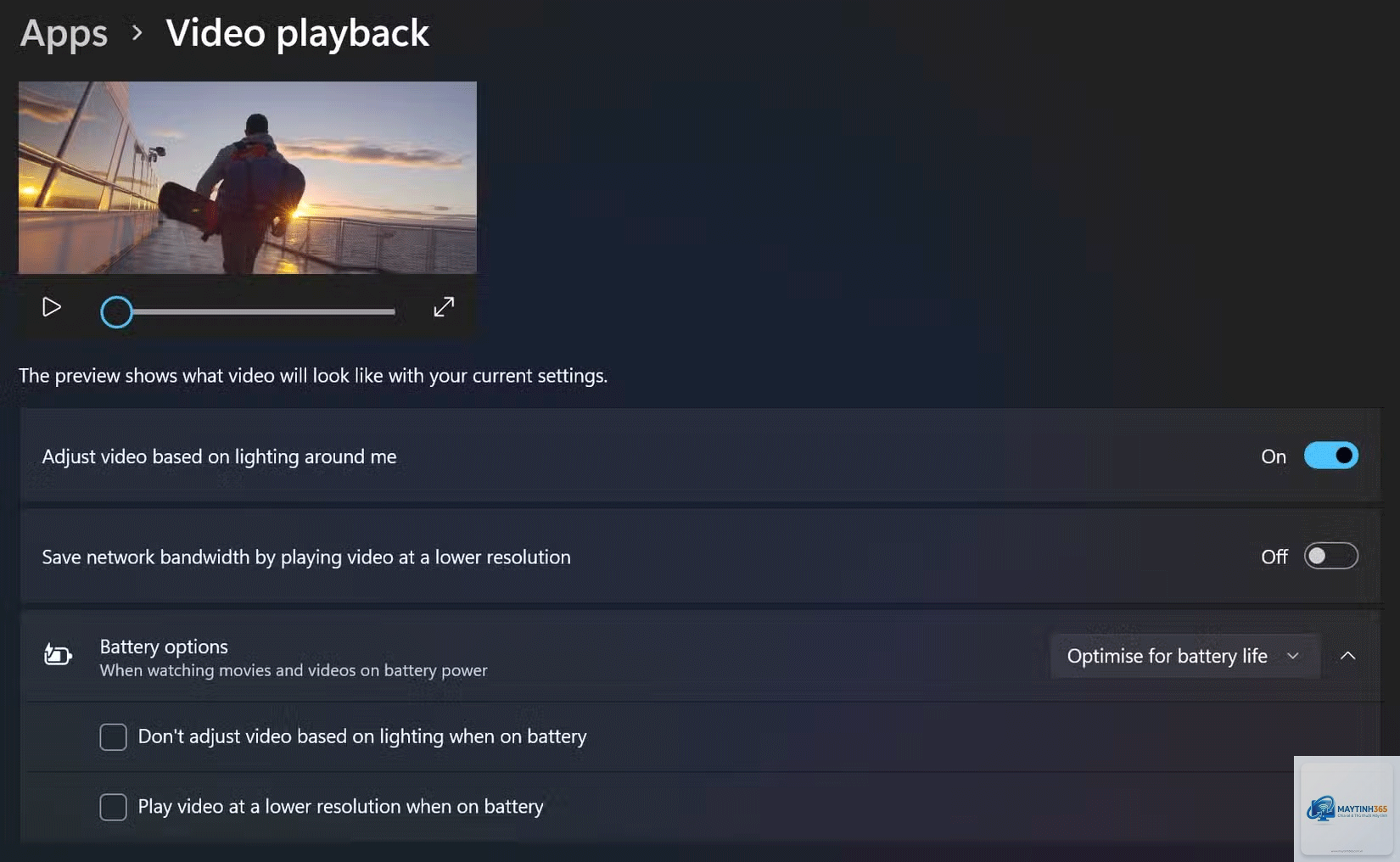Play the preview video

pos(52,307)
